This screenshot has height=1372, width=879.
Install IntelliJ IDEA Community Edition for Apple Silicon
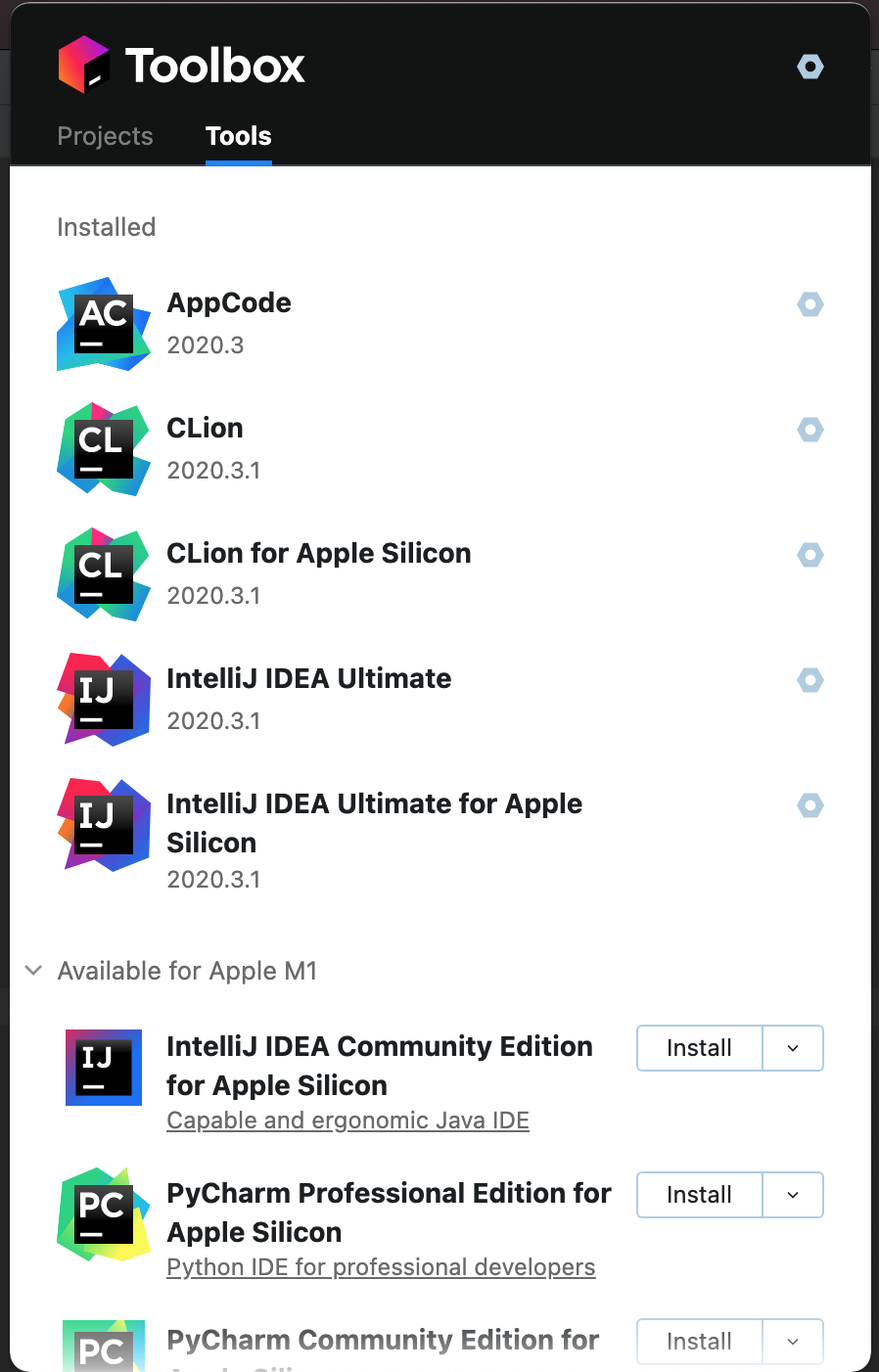699,1048
